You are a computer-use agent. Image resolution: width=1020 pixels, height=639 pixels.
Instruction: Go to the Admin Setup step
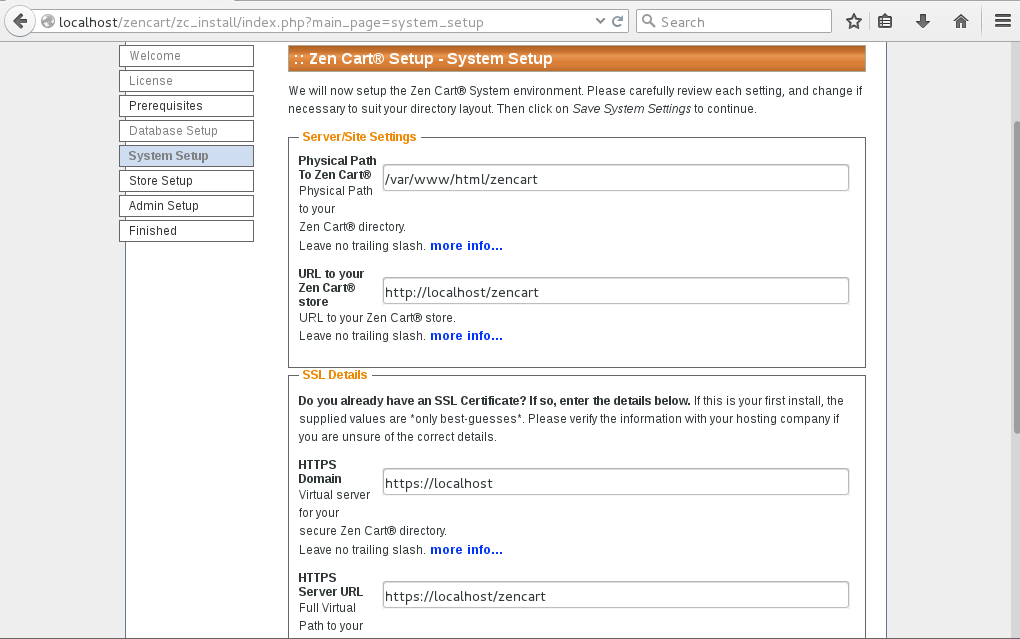pos(187,206)
